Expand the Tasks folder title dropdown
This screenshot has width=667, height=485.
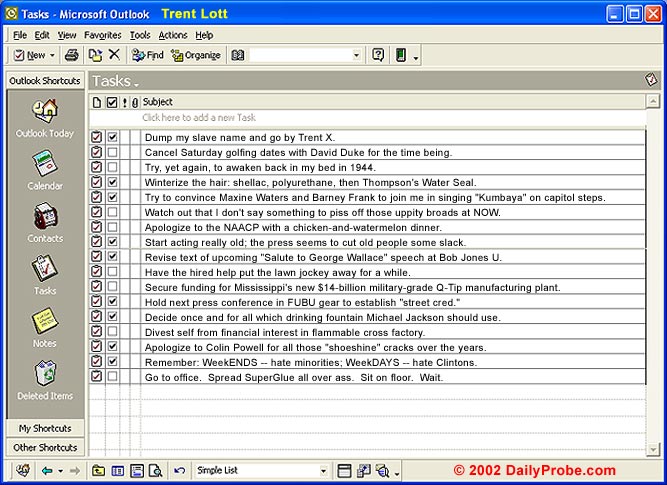[136, 83]
